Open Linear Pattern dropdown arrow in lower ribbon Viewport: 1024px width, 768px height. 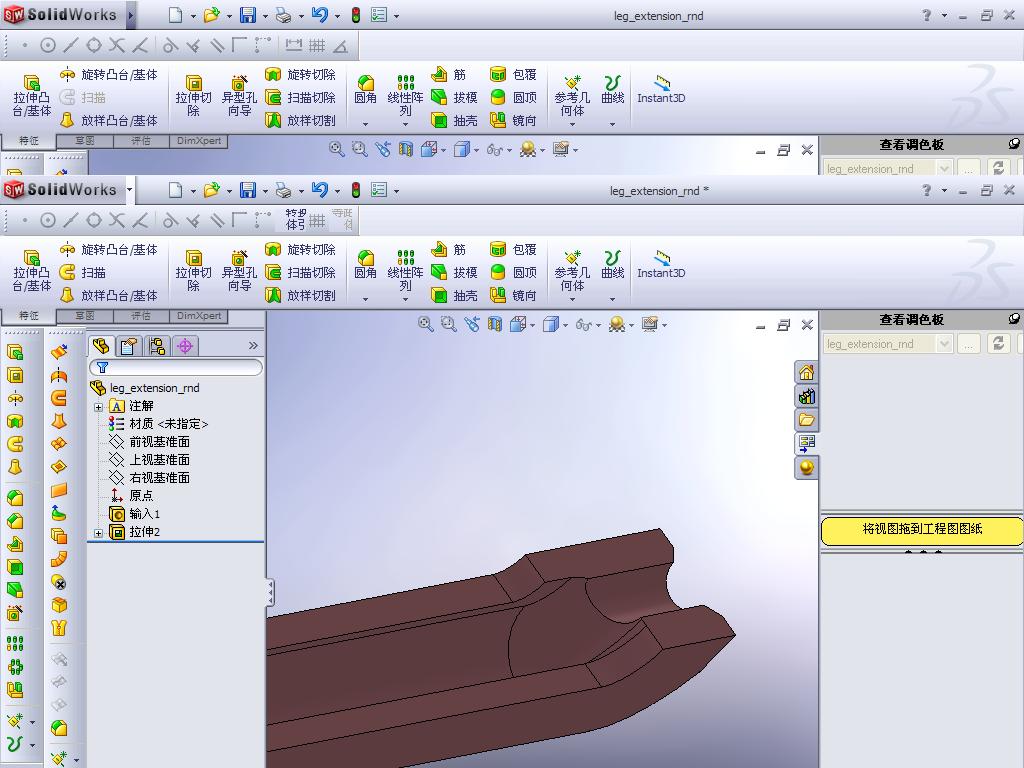tap(406, 299)
